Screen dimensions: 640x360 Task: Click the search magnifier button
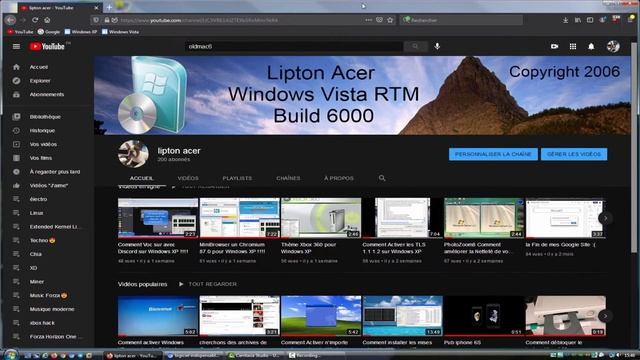[x=415, y=47]
